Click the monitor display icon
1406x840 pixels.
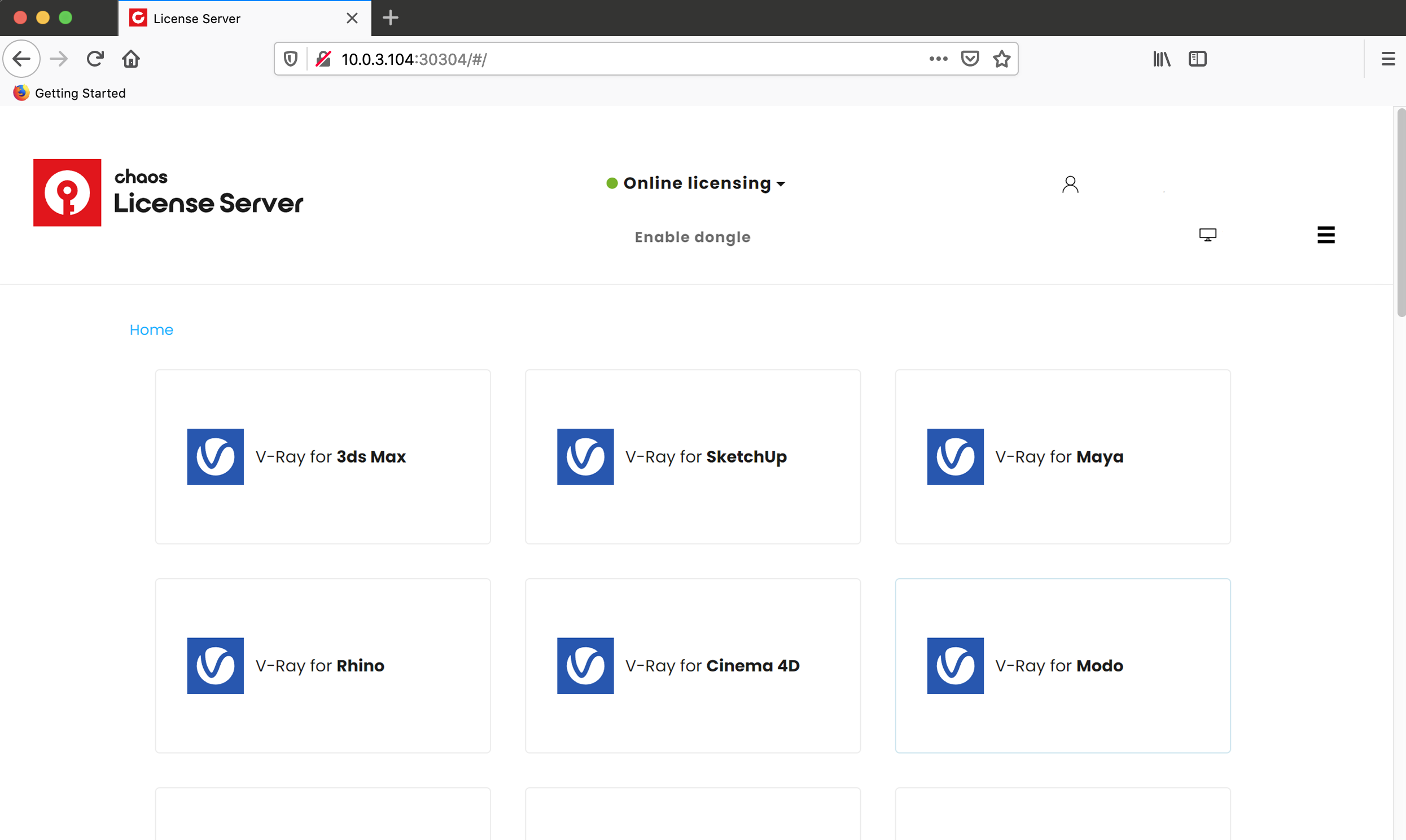(1207, 235)
